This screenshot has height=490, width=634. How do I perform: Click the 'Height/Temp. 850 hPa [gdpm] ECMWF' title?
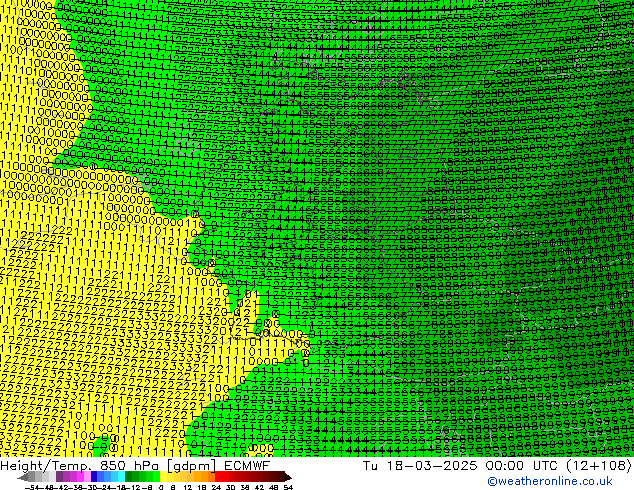click(x=135, y=465)
